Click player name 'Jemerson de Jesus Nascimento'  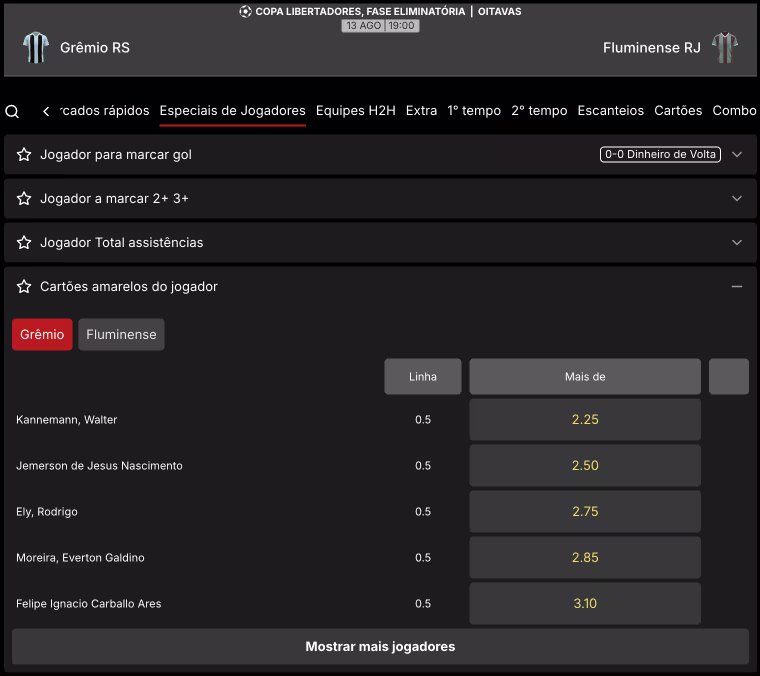(x=99, y=466)
